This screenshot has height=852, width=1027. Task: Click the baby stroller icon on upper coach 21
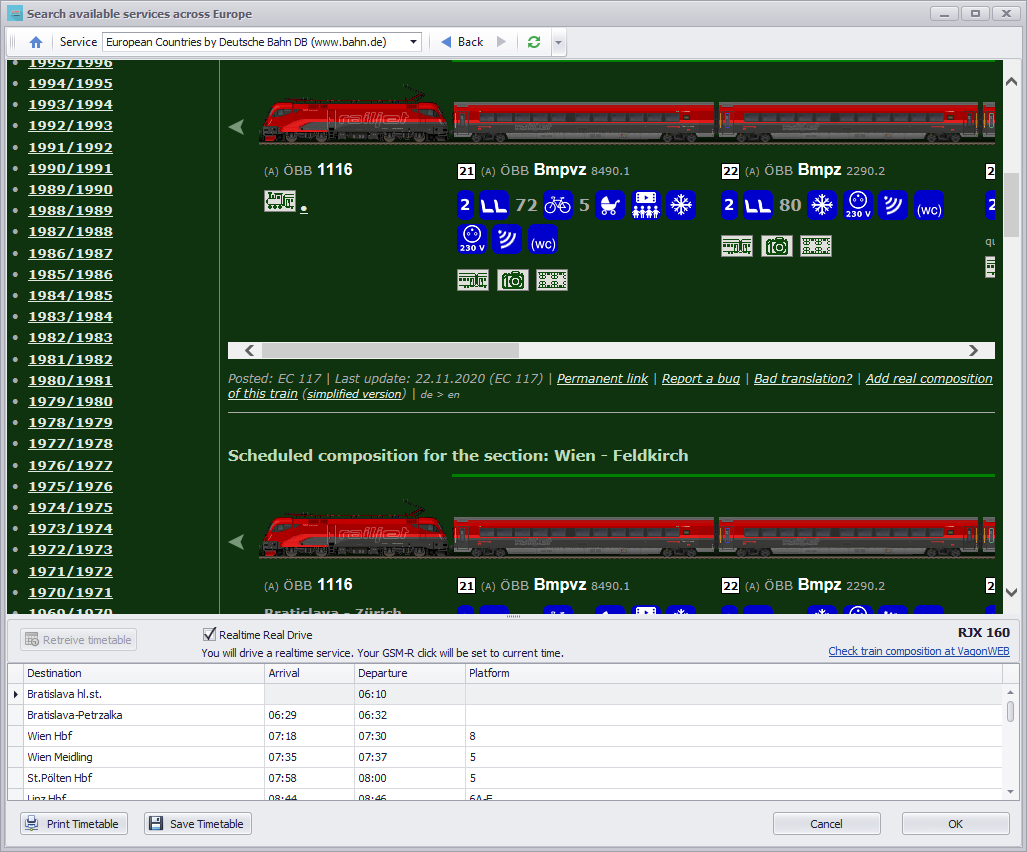point(610,205)
